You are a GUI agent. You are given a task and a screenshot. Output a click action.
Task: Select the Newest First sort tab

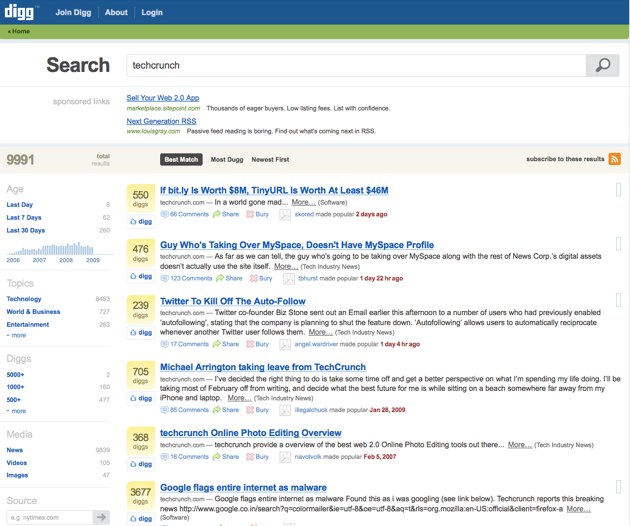click(270, 160)
